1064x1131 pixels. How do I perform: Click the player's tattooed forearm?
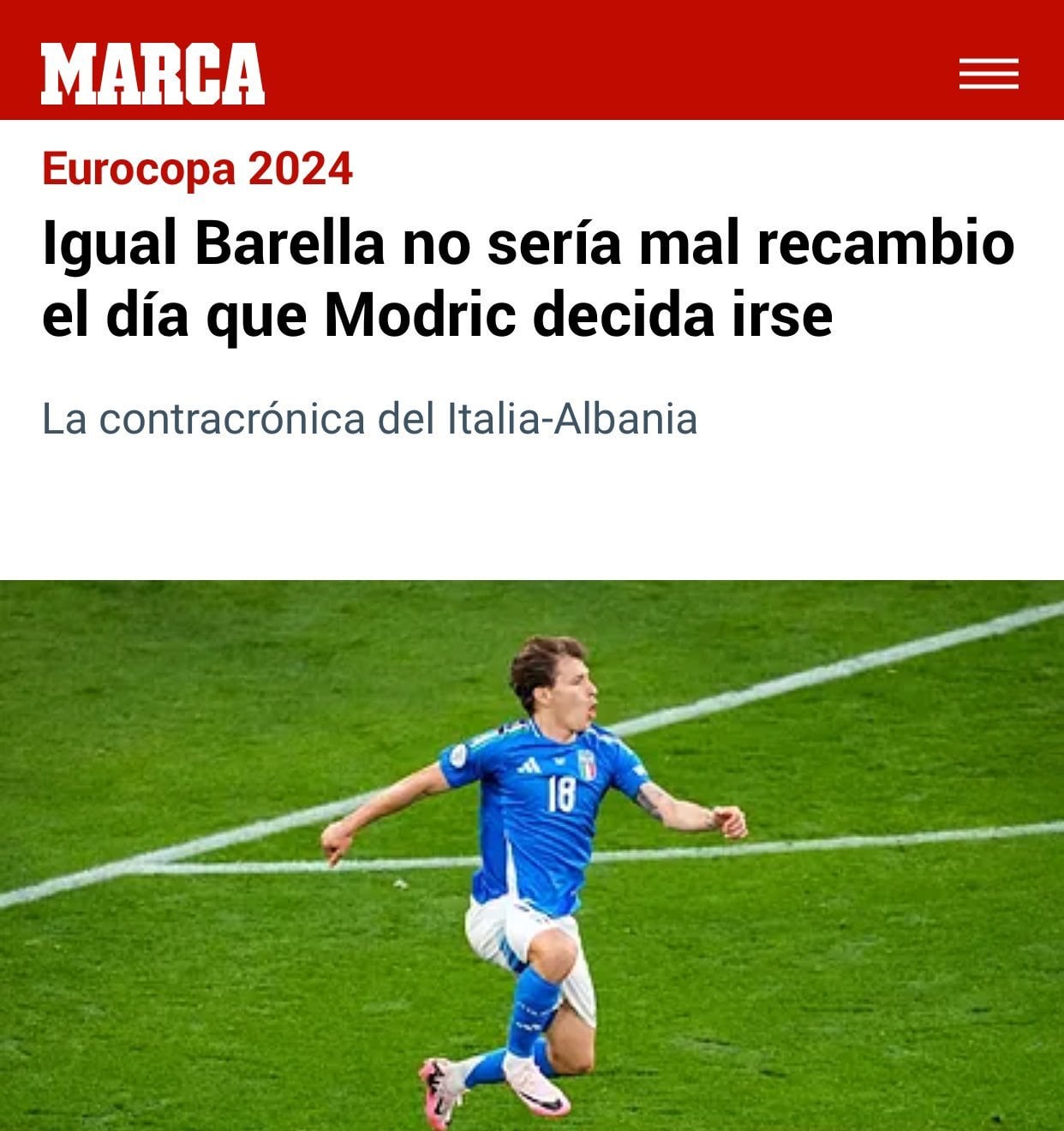point(678,808)
